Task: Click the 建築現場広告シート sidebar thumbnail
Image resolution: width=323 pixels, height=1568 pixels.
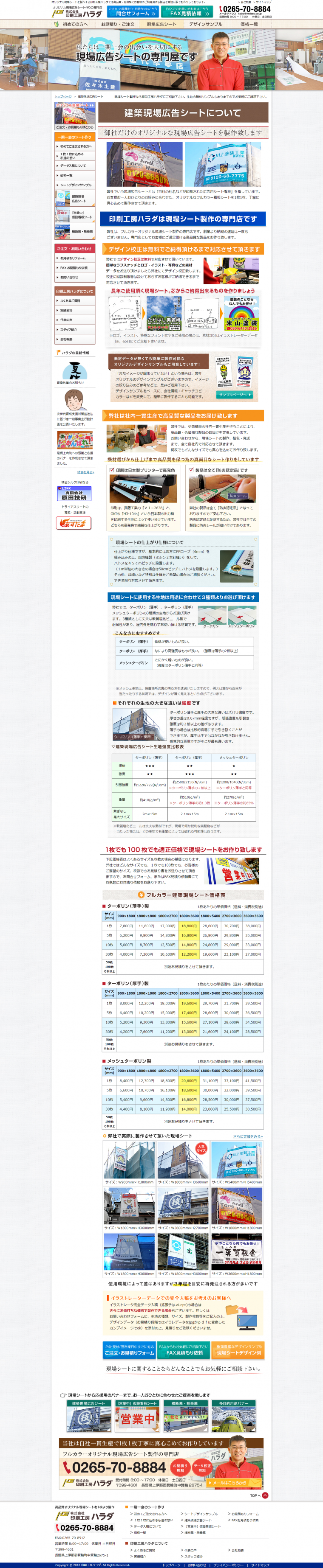Action: (74, 199)
